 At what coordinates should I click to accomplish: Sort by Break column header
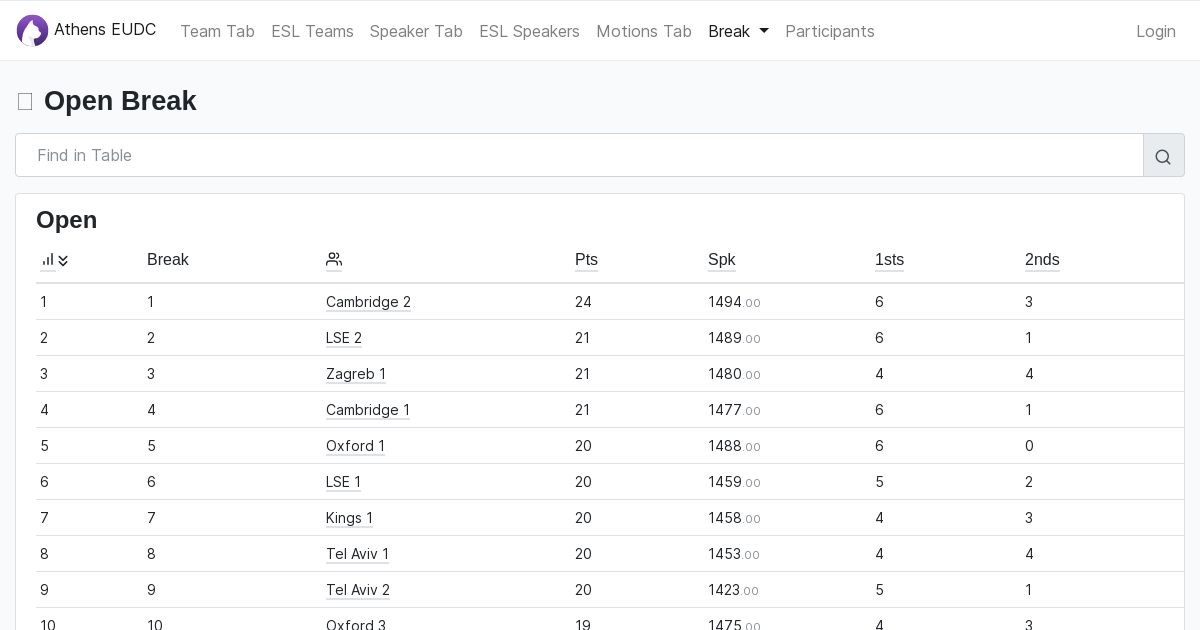pos(168,260)
